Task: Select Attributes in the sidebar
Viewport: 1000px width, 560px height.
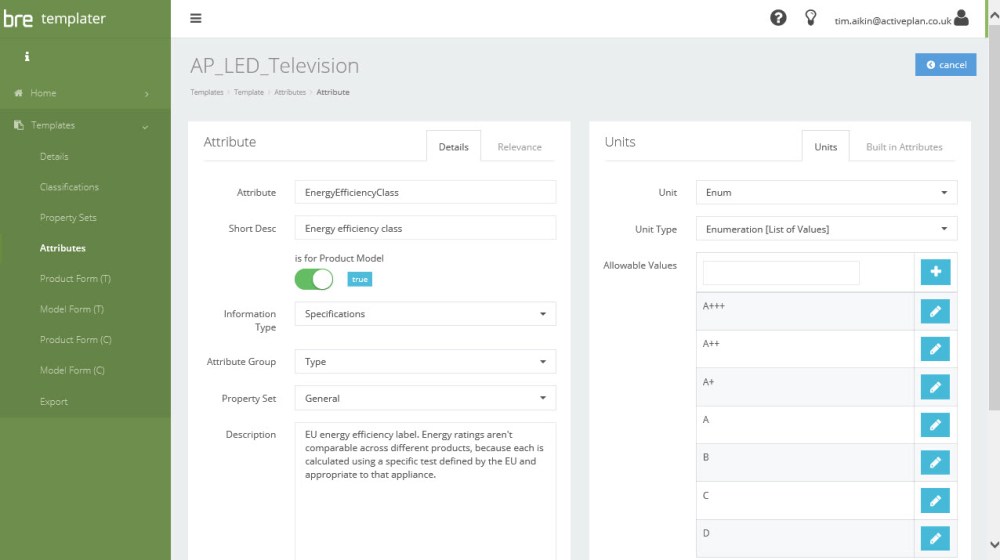Action: tap(62, 248)
